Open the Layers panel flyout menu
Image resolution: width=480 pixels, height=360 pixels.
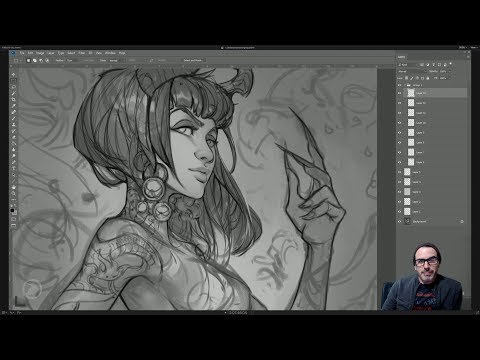(x=468, y=57)
